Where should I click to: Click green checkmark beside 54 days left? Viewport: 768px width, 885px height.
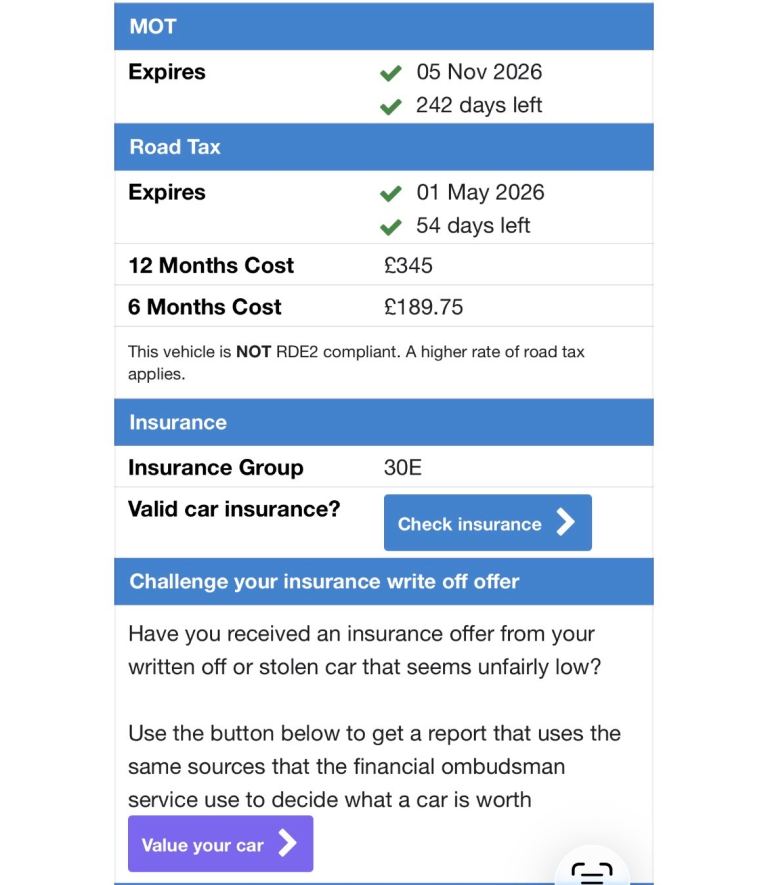[391, 226]
